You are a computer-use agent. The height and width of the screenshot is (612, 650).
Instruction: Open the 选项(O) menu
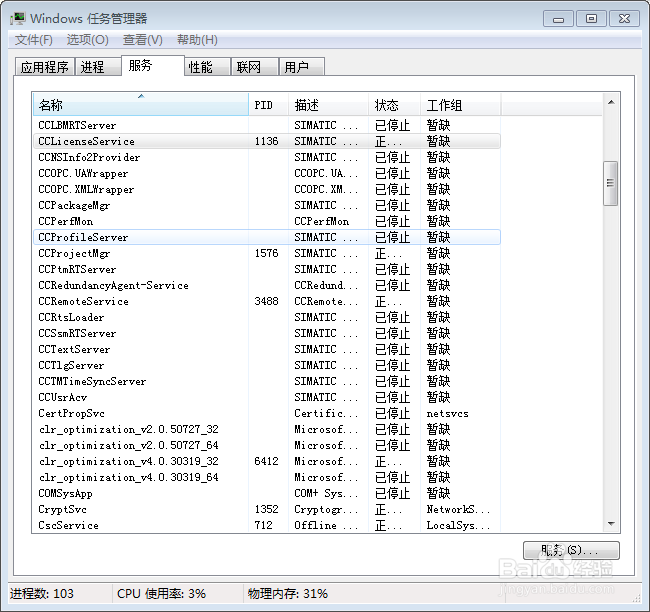pyautogui.click(x=87, y=40)
